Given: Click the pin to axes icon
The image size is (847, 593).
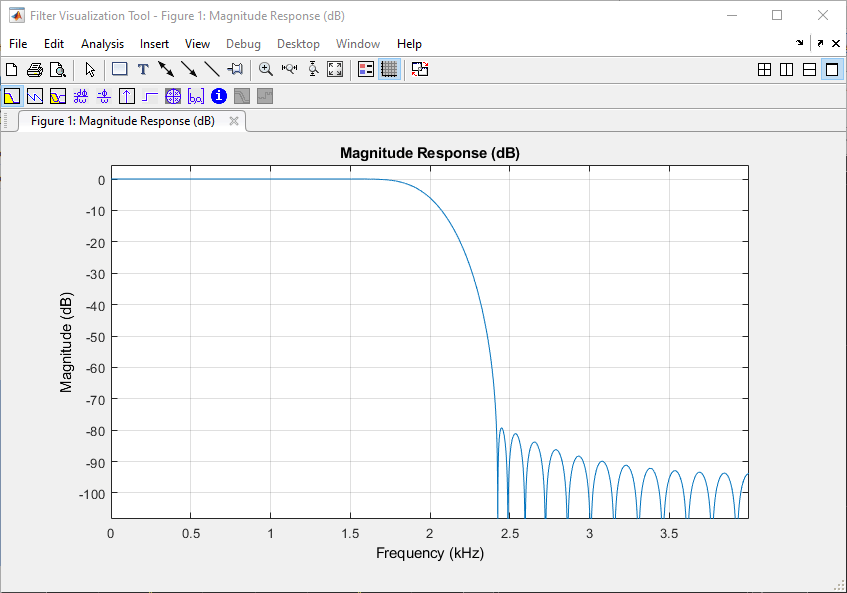Looking at the screenshot, I should [x=235, y=69].
